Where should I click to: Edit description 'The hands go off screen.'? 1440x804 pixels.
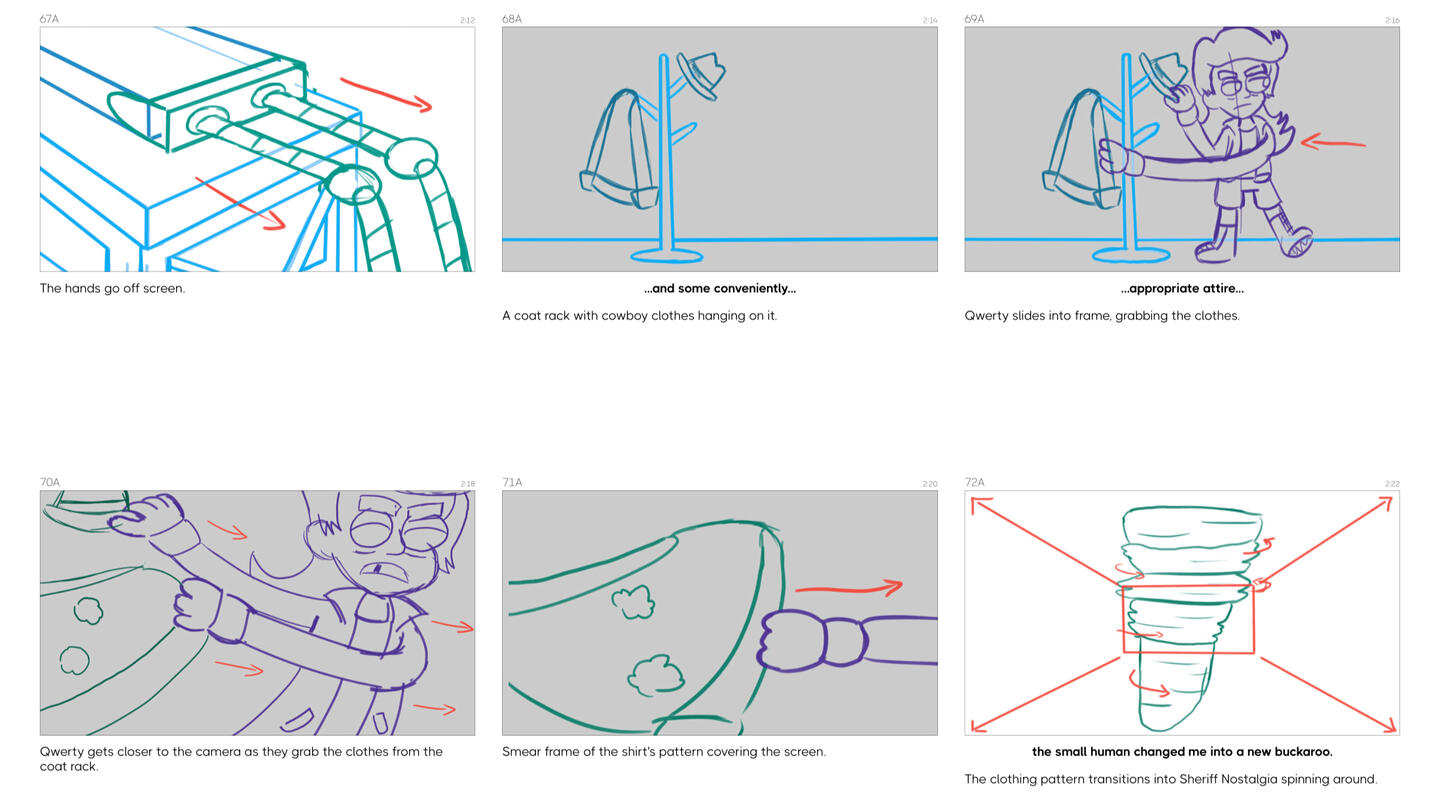pyautogui.click(x=112, y=289)
